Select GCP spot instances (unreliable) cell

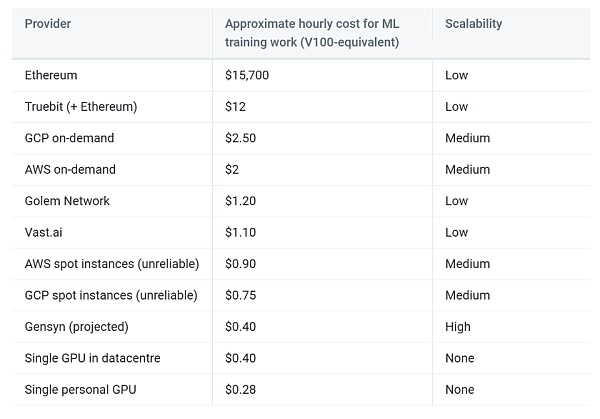(x=111, y=296)
